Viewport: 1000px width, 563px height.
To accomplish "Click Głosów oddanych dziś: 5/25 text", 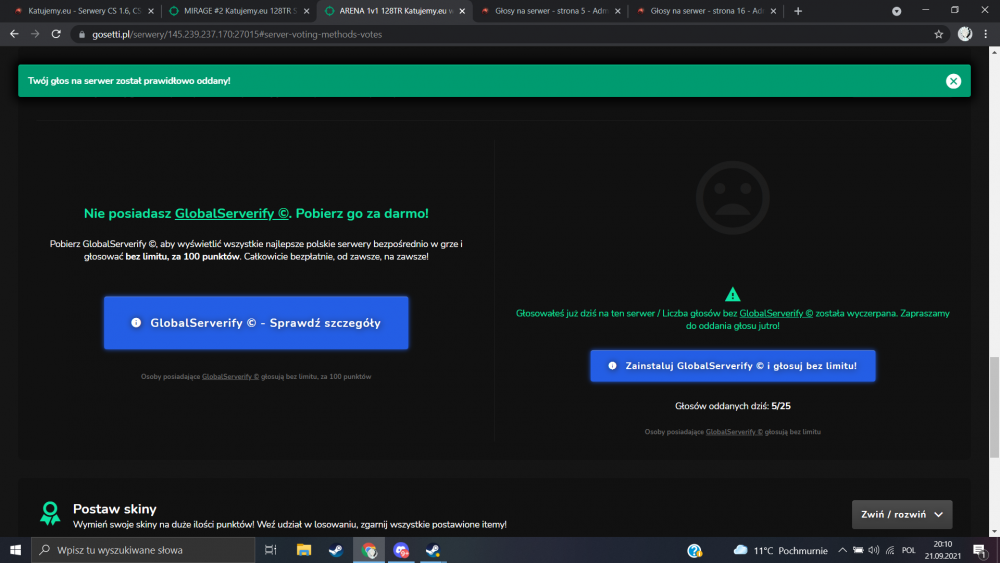I will click(733, 406).
